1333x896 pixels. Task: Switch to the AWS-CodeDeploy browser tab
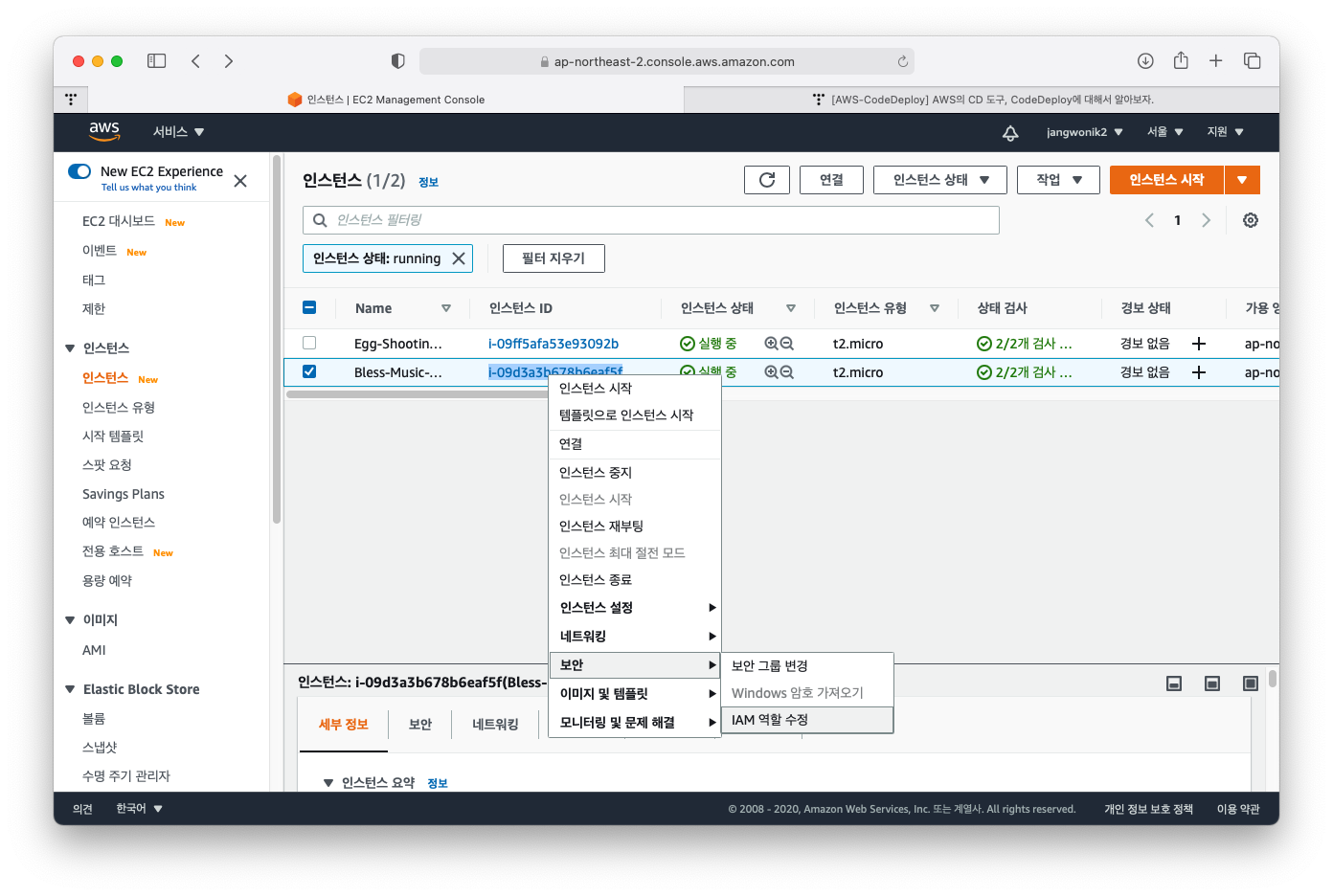pos(983,100)
